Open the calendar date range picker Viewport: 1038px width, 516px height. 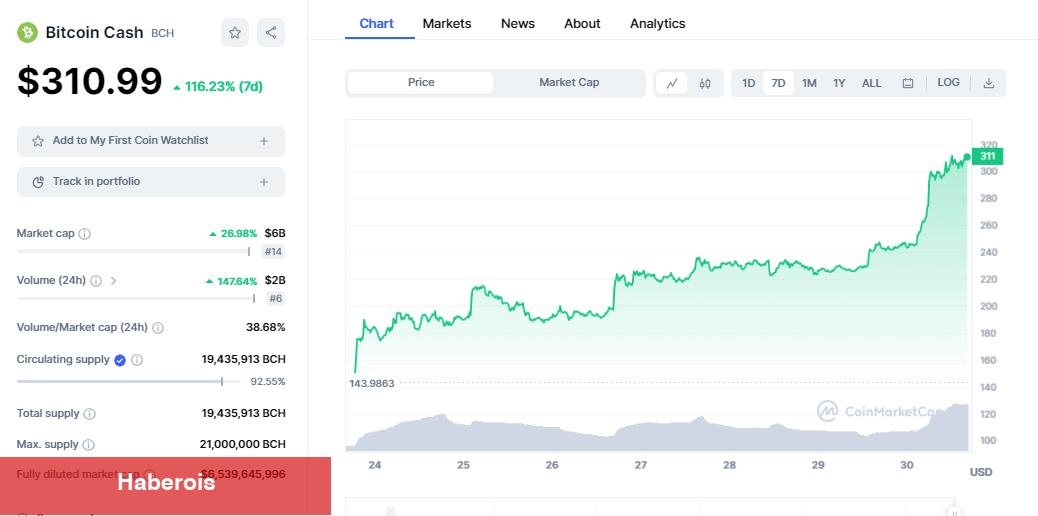(x=908, y=83)
